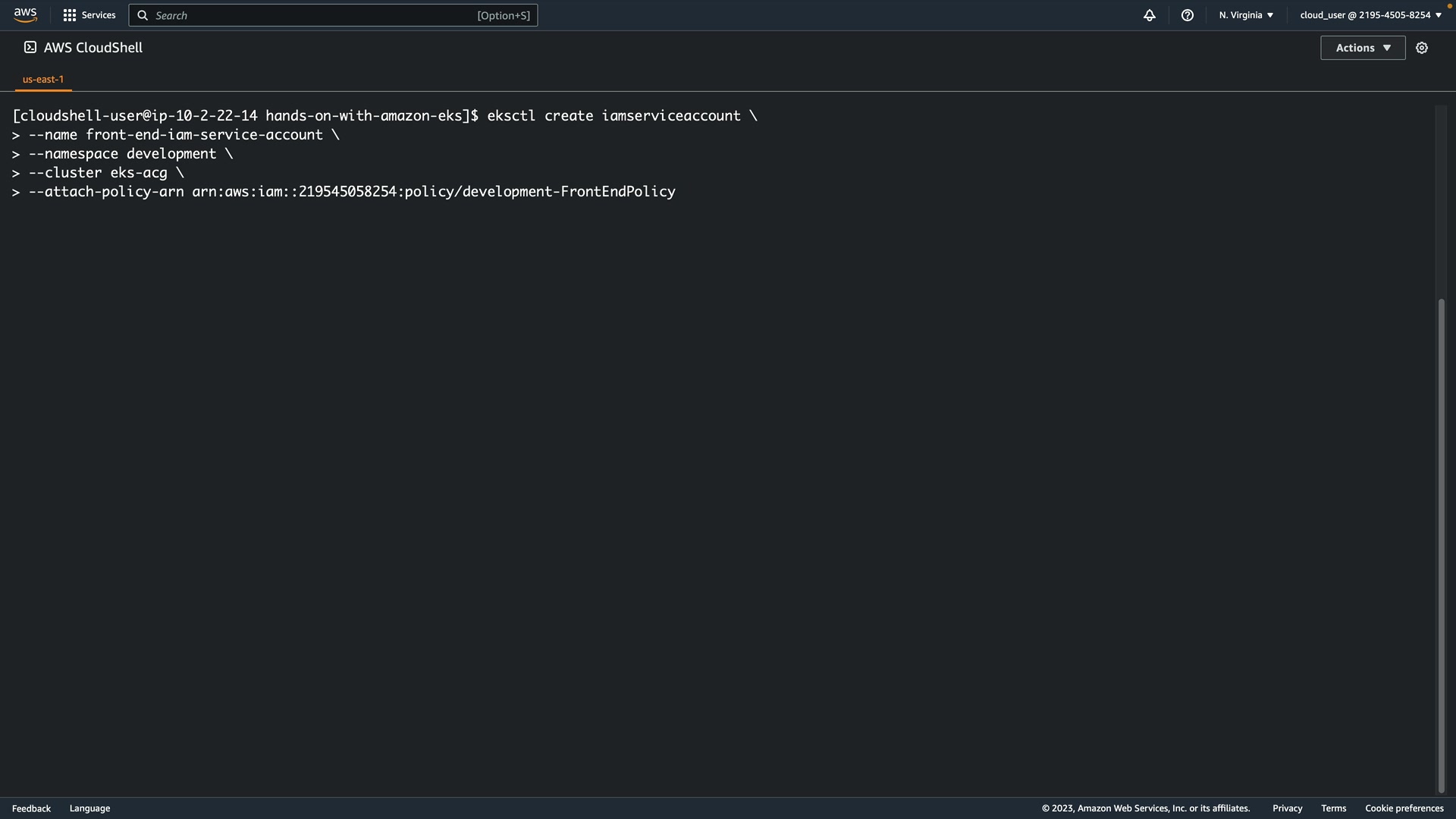
Task: Select the us-east-1 terminal tab
Action: pyautogui.click(x=43, y=79)
